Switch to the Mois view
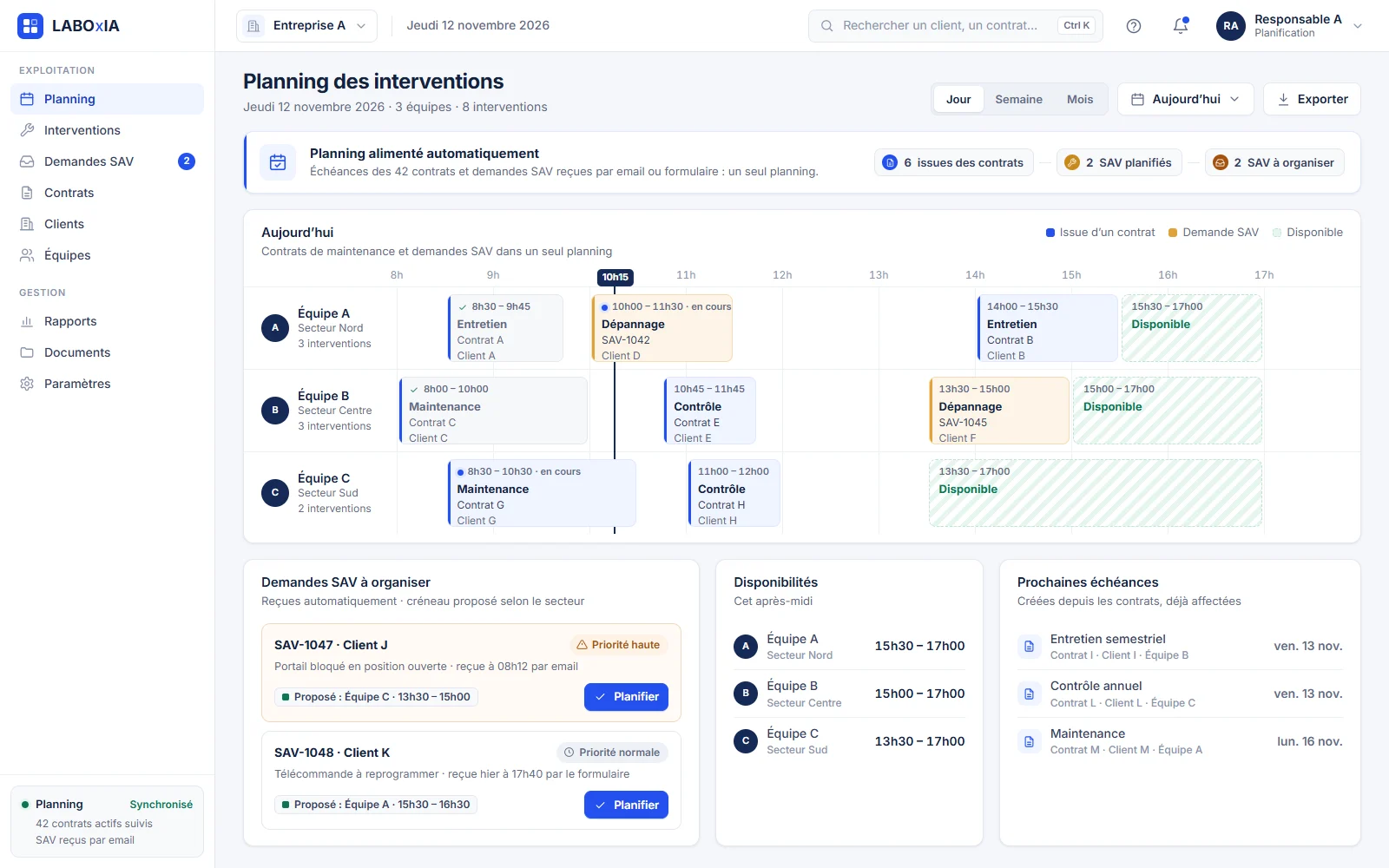The image size is (1389, 868). click(1080, 99)
